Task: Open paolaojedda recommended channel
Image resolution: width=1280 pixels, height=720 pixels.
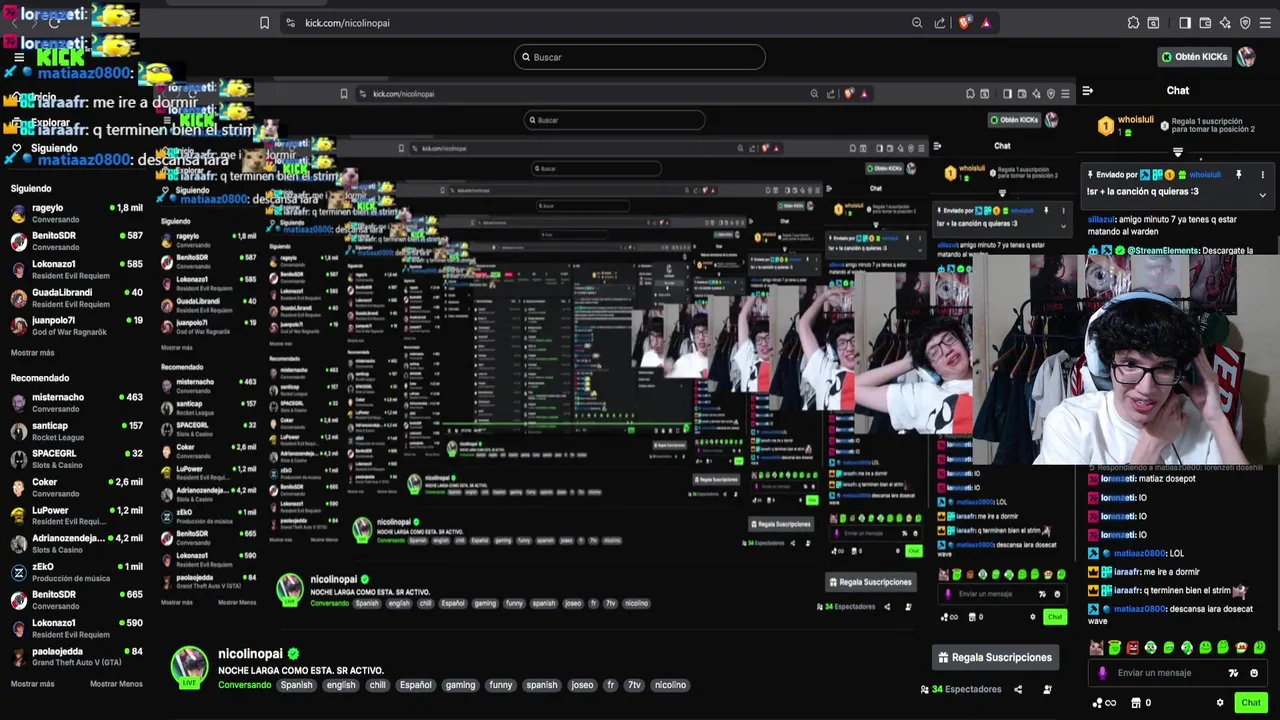Action: point(76,656)
